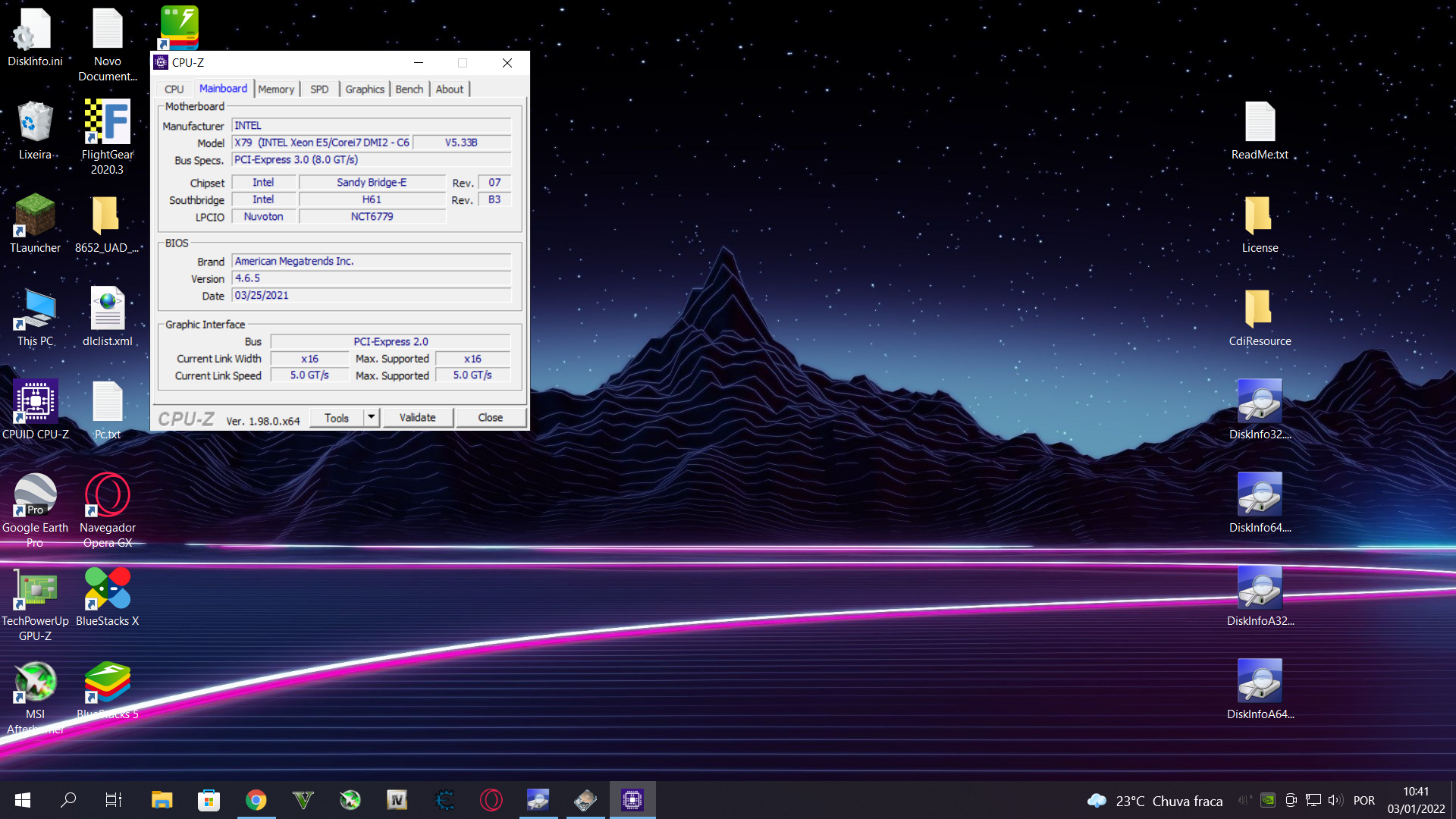Click the BIOS date field 03/25/2021
This screenshot has height=819, width=1456.
coord(372,296)
